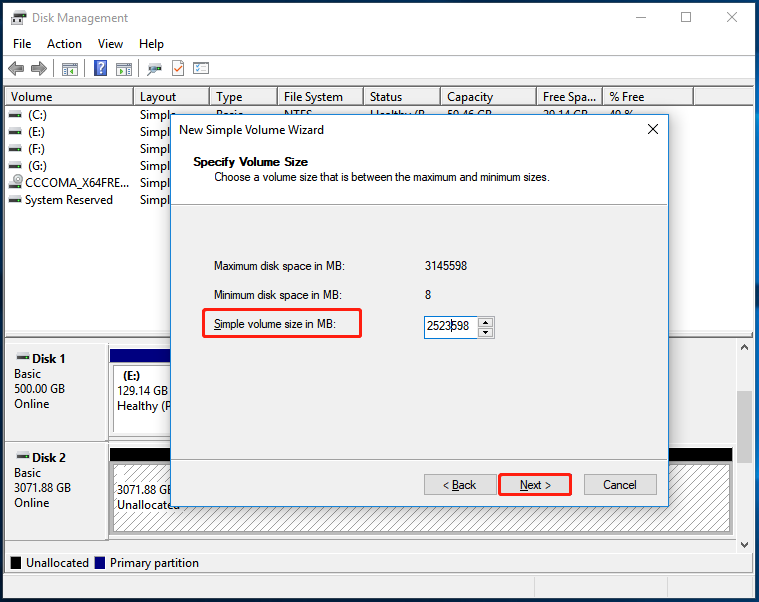Click the System Reserved volume name
Screen dimensions: 759x602
(x=69, y=200)
